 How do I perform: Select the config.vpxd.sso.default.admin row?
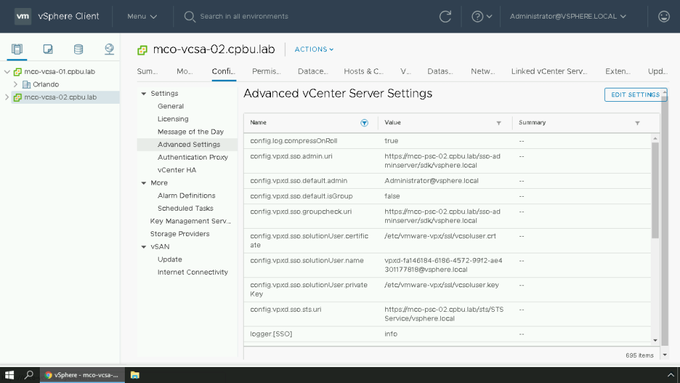point(447,181)
